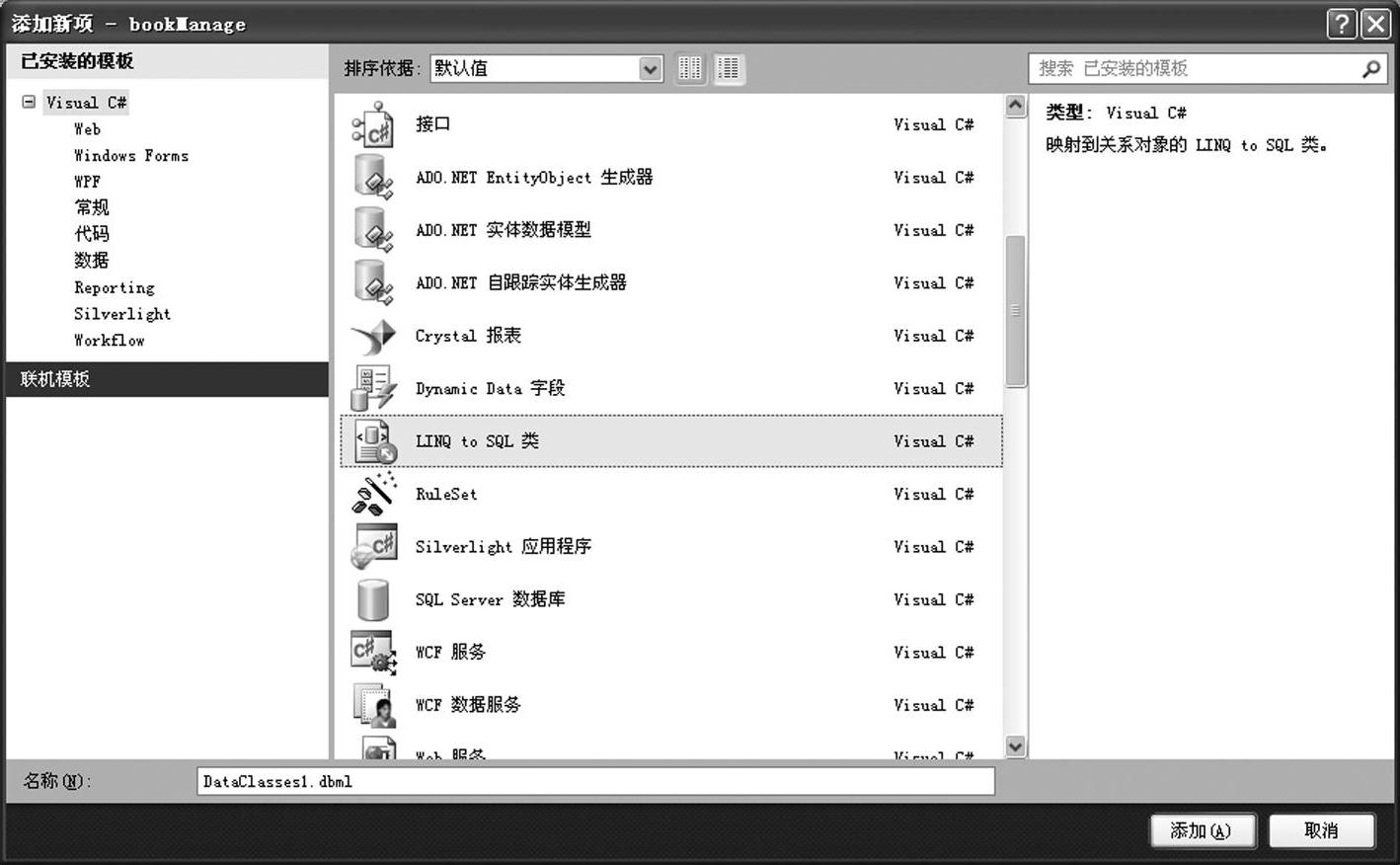Click the 接口 interface template icon
Screen dimensions: 1400x865
[x=373, y=125]
